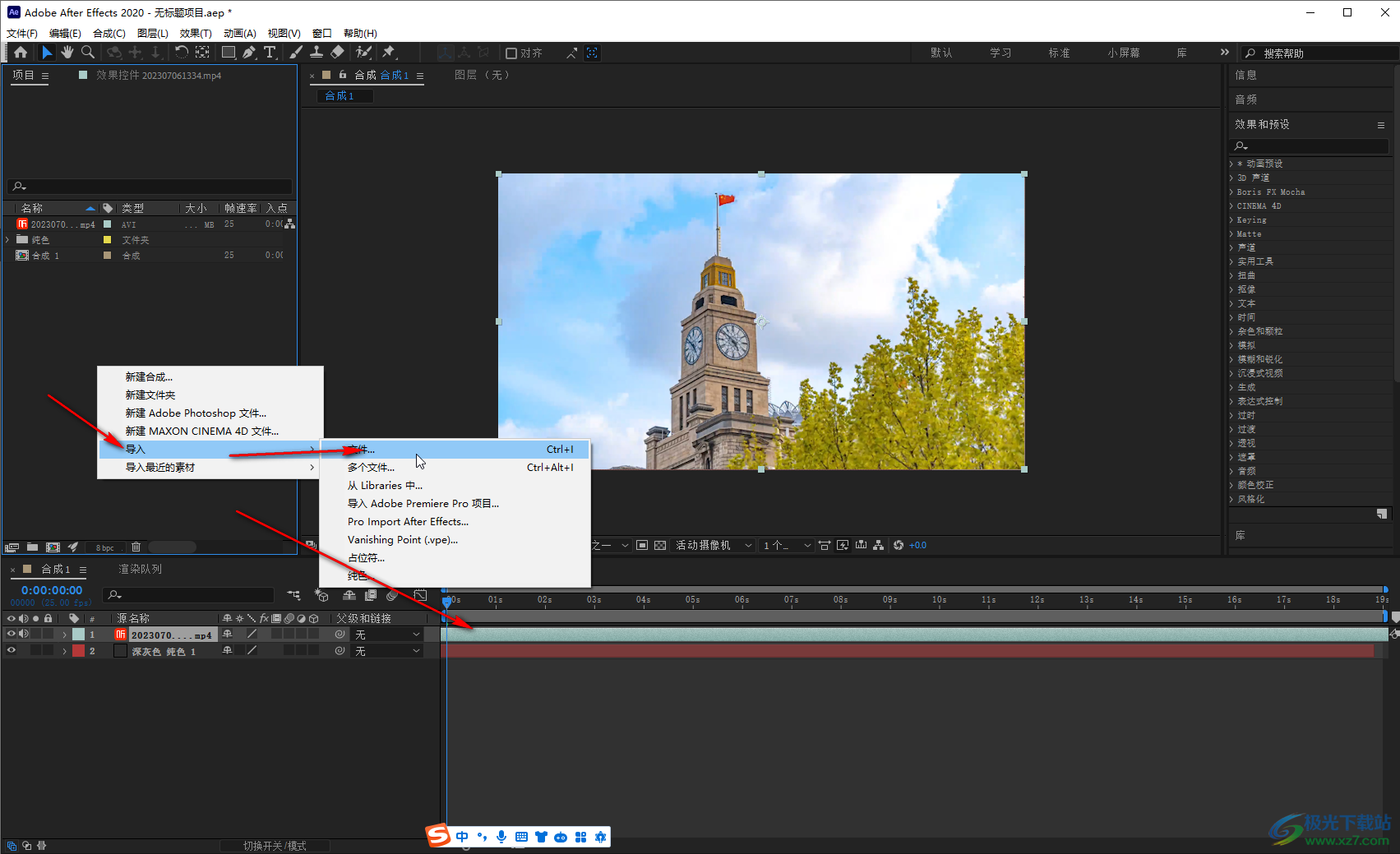Toggle visibility of the mp4 video layer

[x=12, y=635]
